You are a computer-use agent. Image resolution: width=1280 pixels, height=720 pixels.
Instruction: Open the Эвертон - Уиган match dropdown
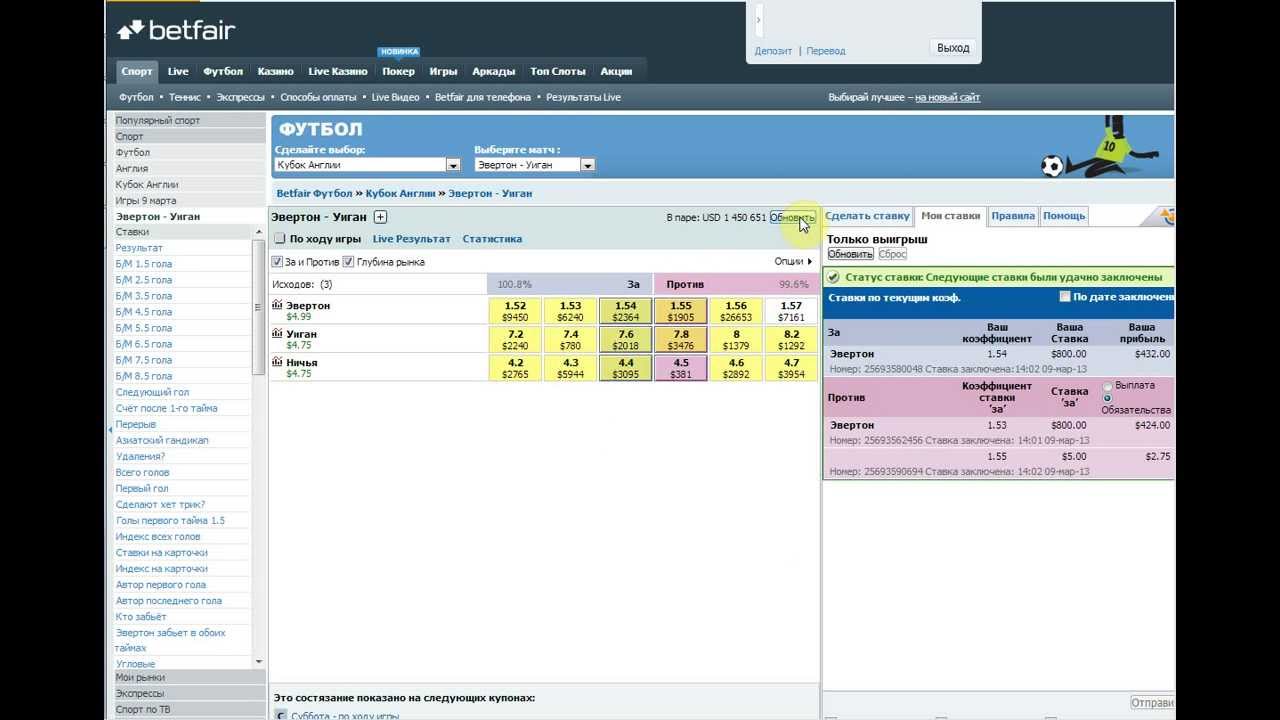click(x=587, y=165)
